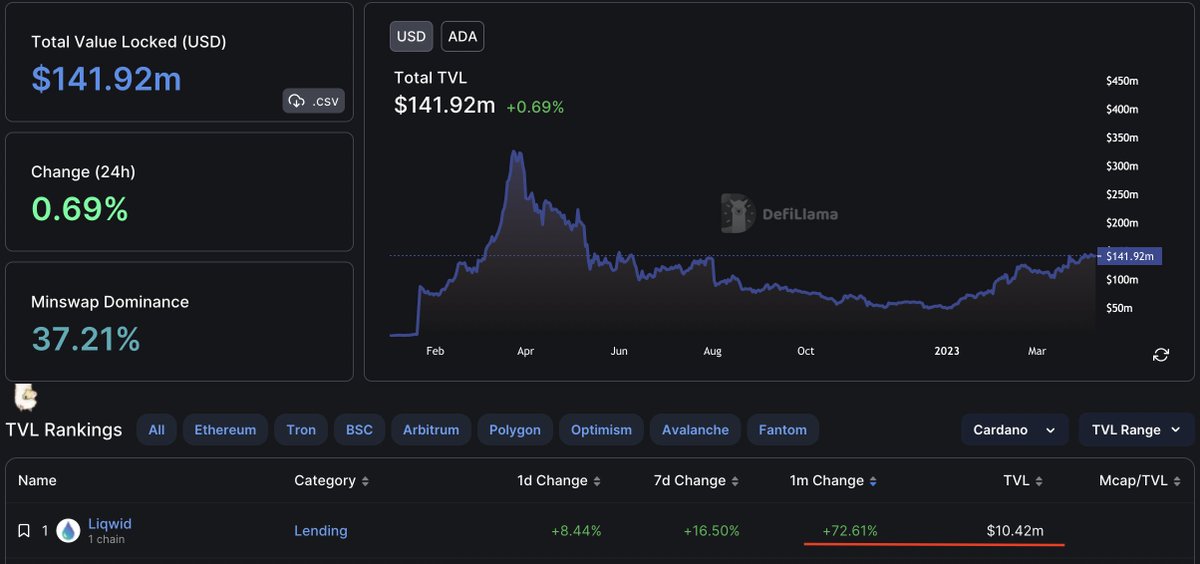Click the 2023 label on chart axis
1200x564 pixels.
(x=947, y=351)
